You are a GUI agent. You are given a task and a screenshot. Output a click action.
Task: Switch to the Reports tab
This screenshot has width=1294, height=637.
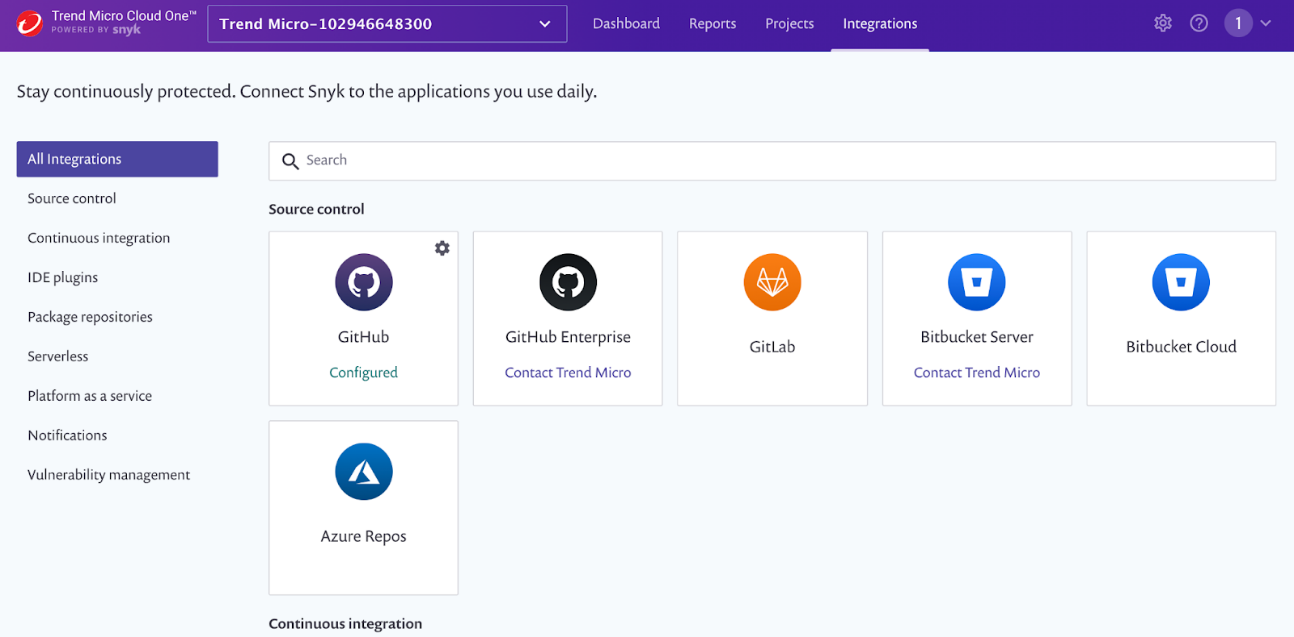click(712, 23)
